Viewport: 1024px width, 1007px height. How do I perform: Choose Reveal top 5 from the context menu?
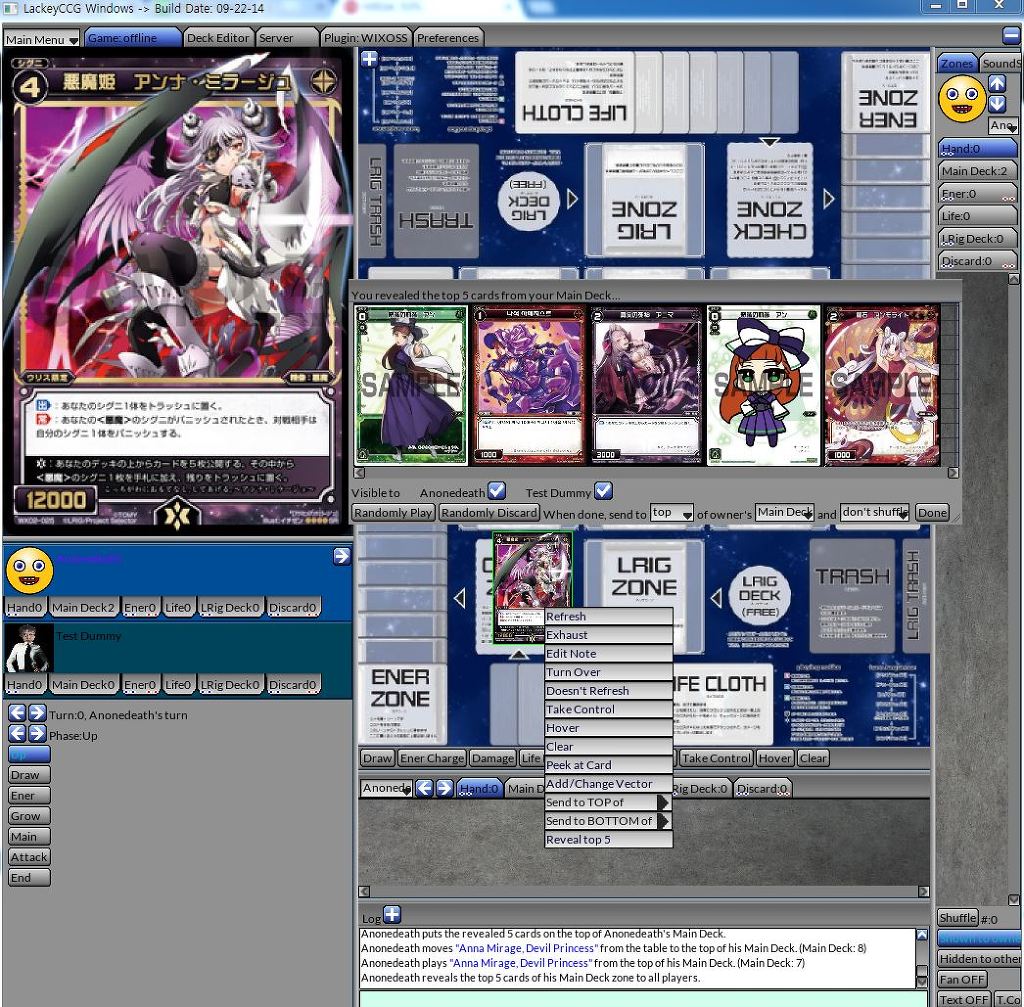pyautogui.click(x=608, y=840)
